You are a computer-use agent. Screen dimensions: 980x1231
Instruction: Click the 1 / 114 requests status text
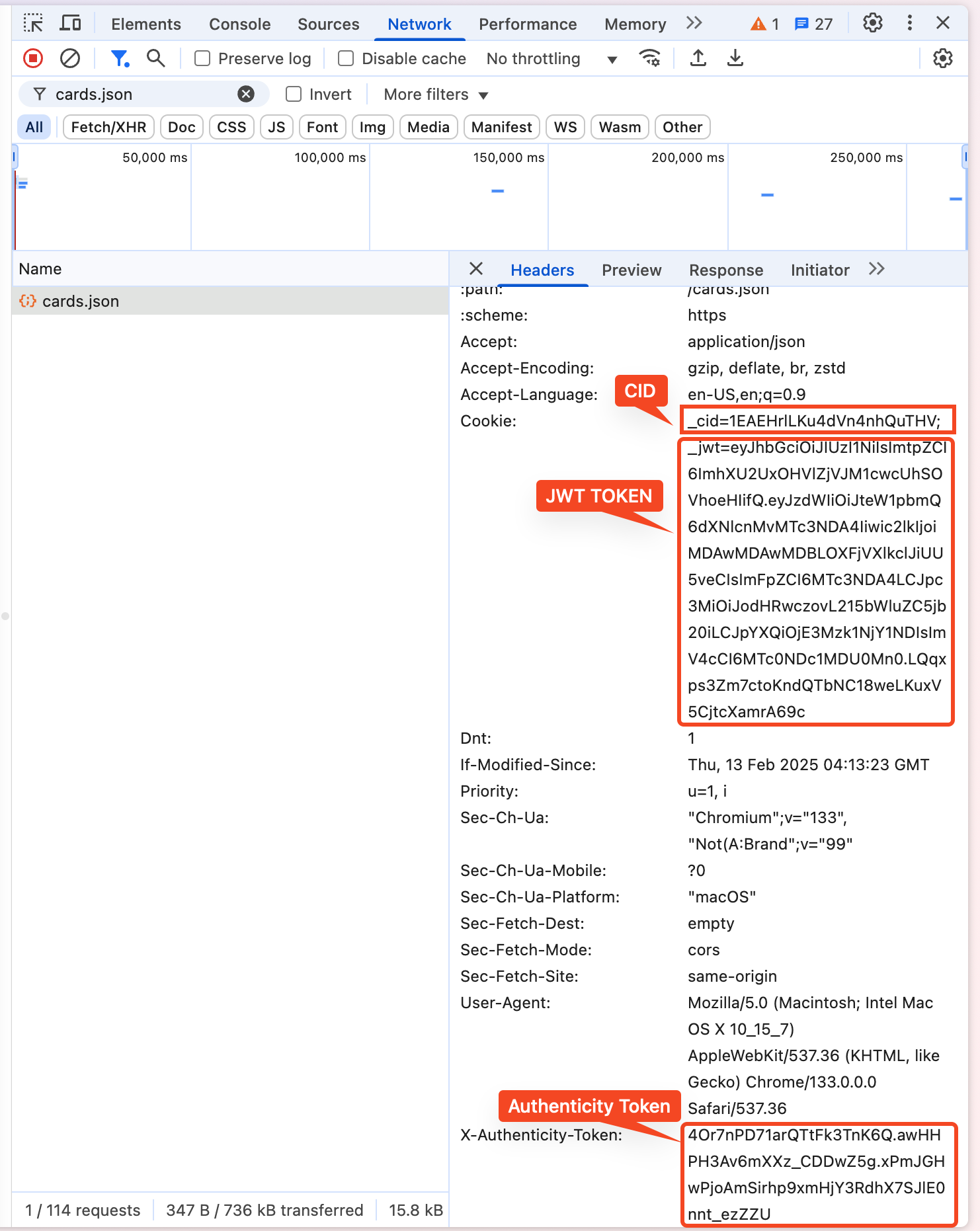[x=83, y=1211]
